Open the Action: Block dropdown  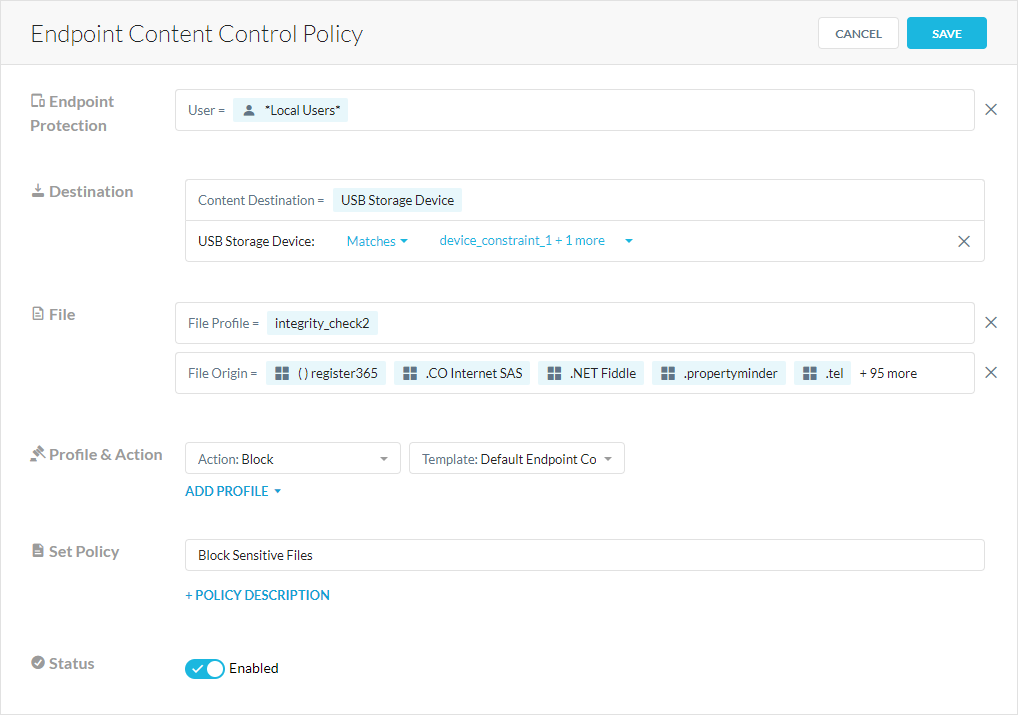coord(292,458)
